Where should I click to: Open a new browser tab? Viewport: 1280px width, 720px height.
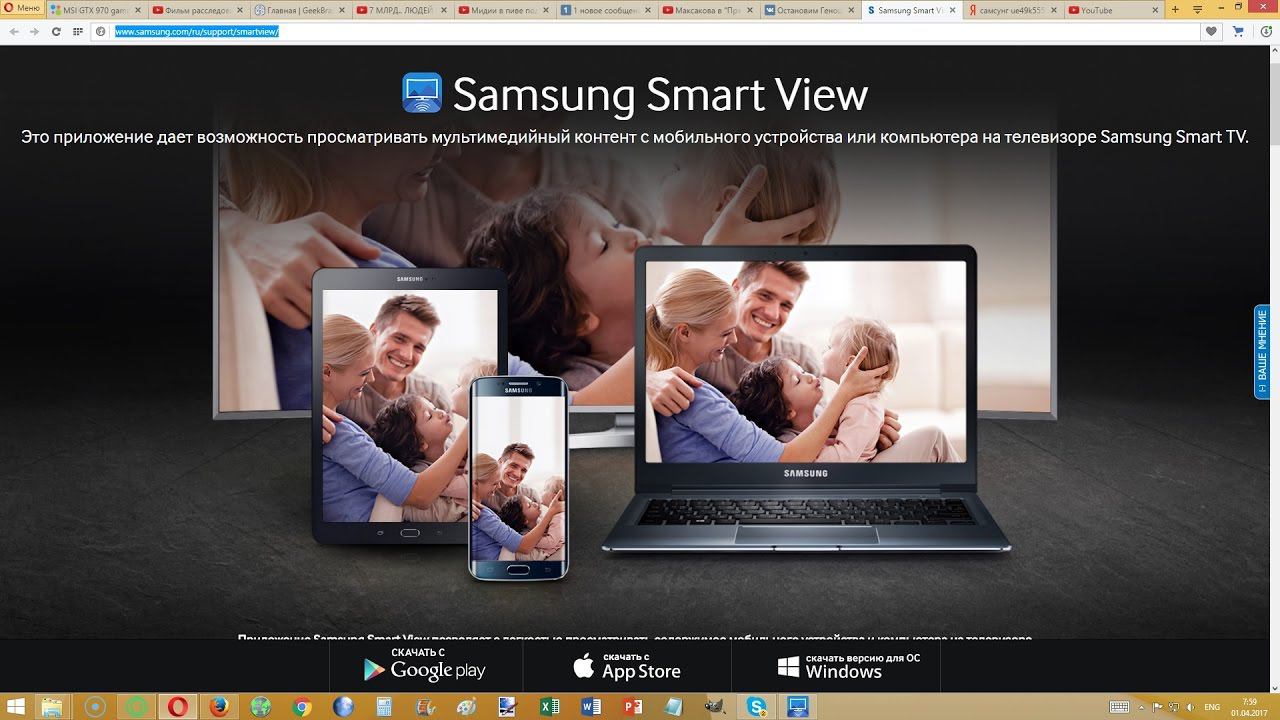point(1177,10)
